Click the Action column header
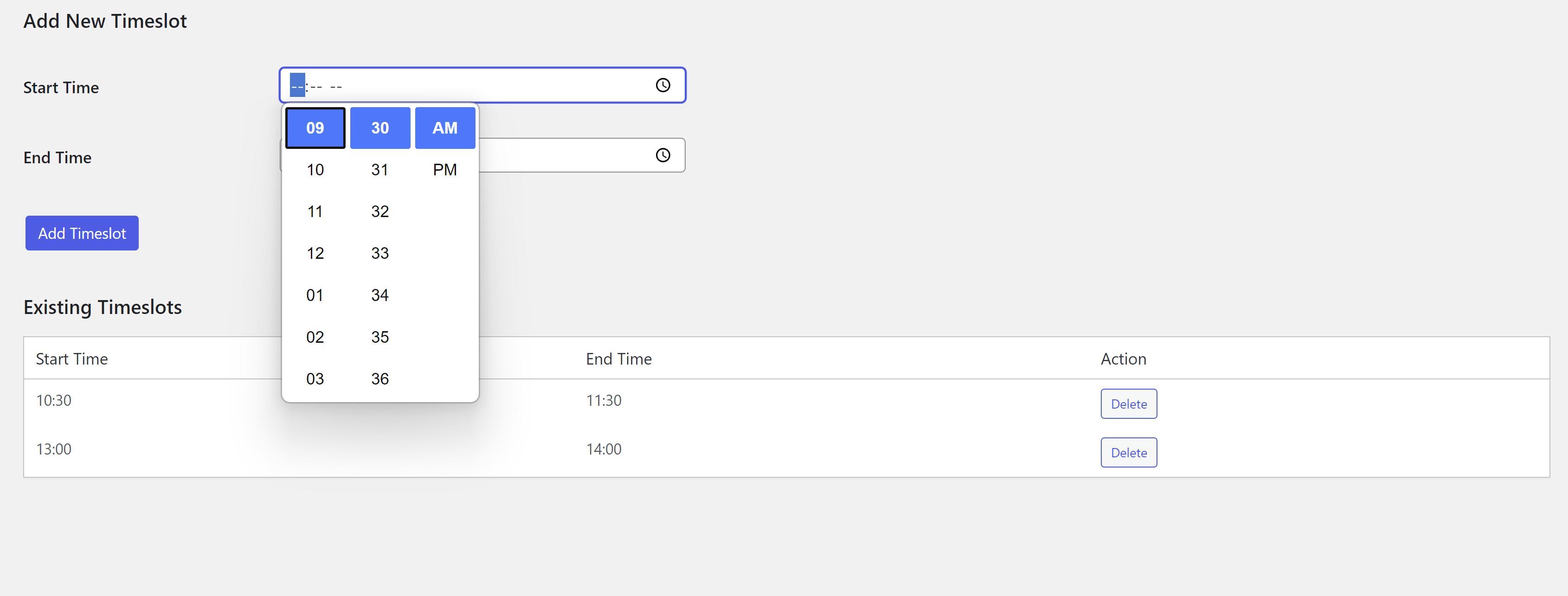 (x=1123, y=359)
